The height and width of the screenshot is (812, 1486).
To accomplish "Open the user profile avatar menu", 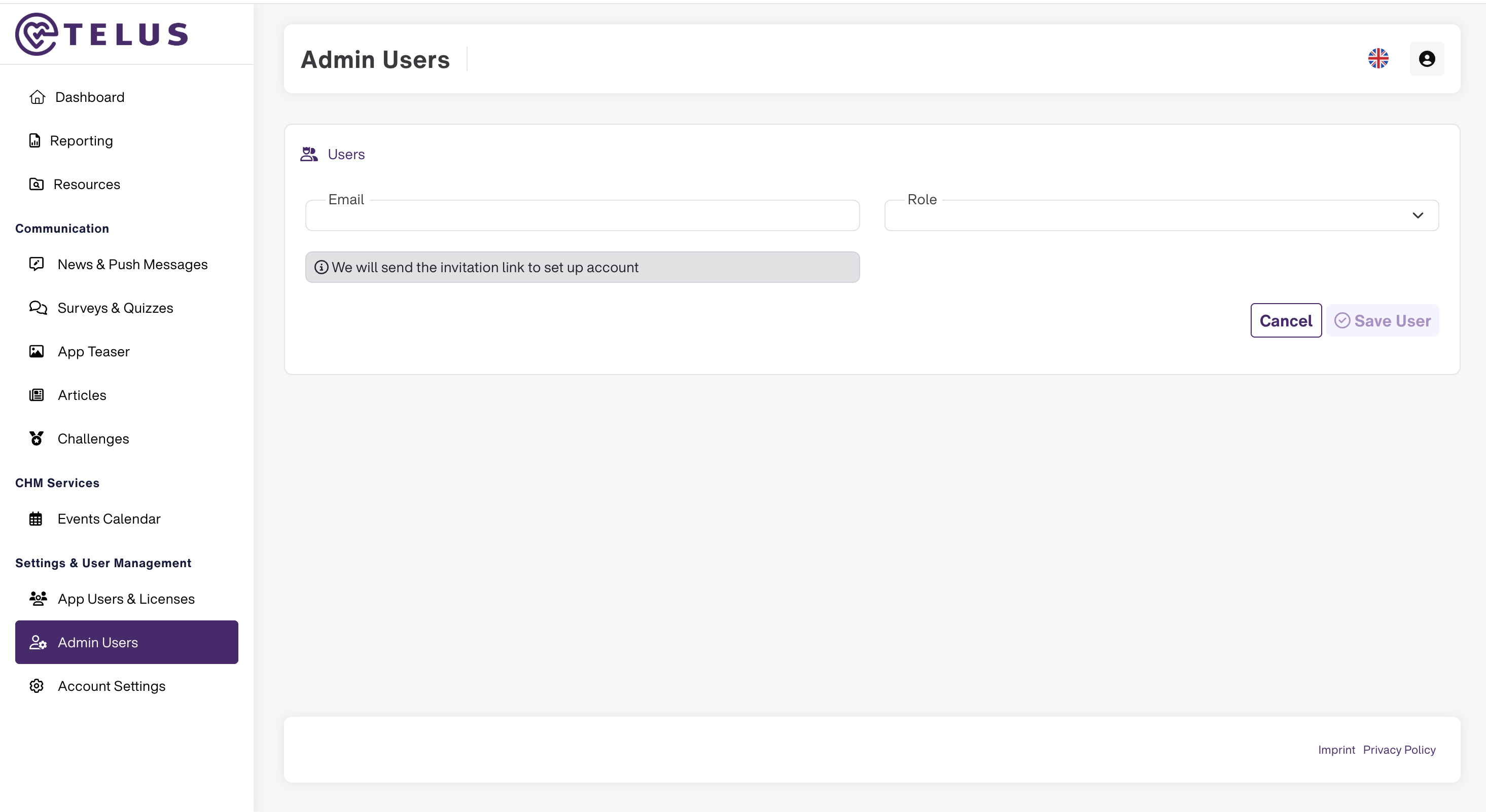I will [1427, 59].
